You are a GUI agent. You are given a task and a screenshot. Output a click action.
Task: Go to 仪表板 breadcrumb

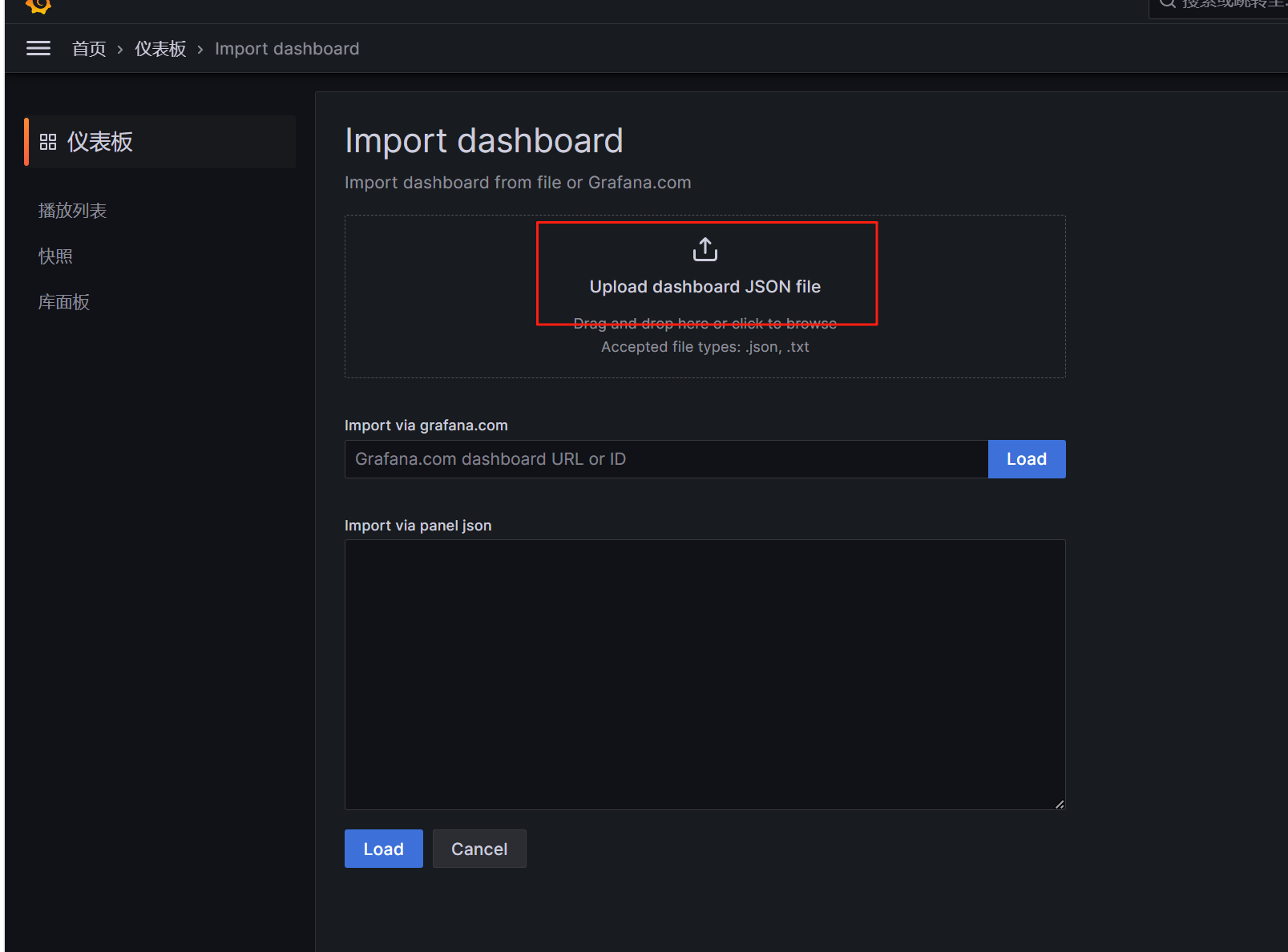pyautogui.click(x=160, y=49)
